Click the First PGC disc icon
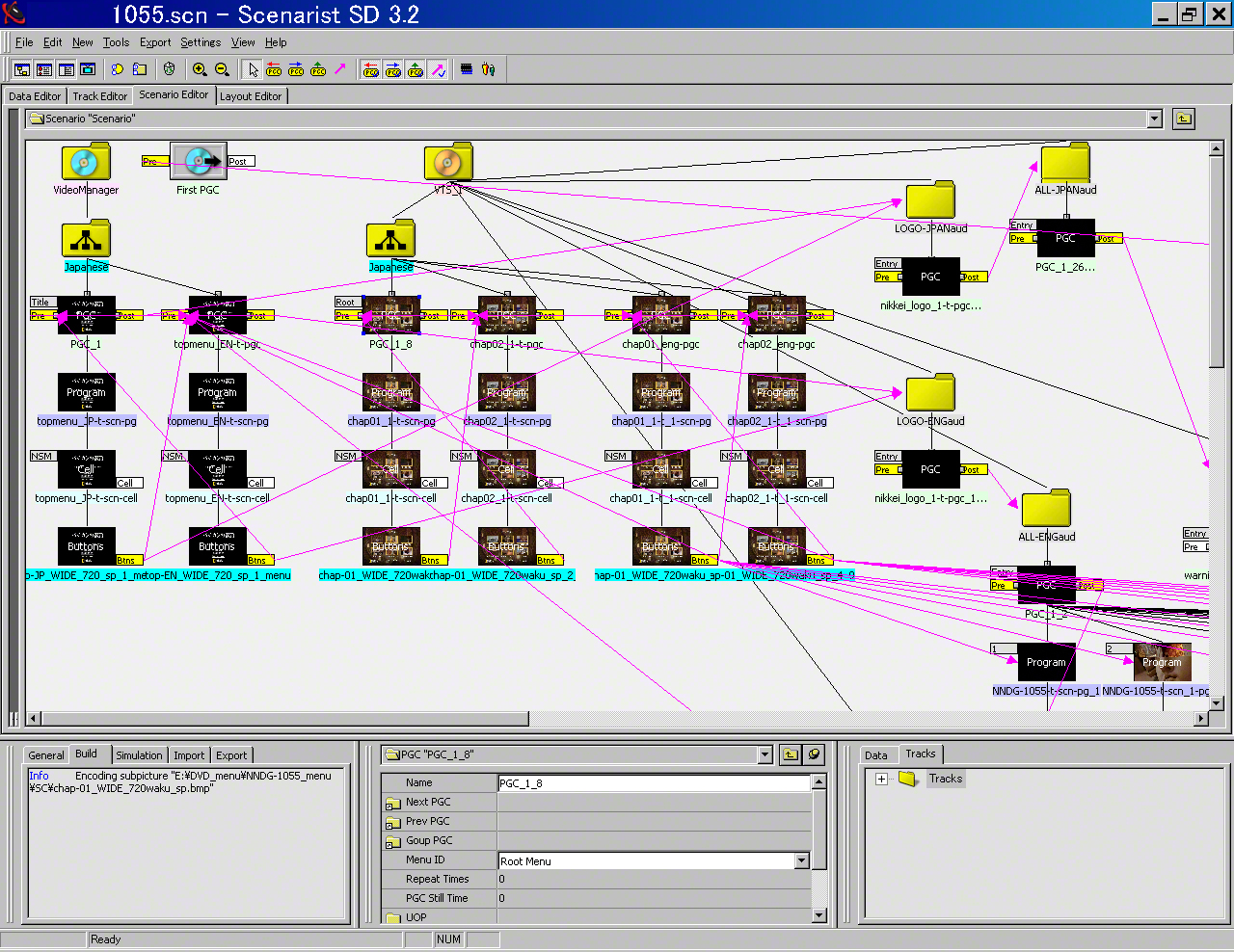This screenshot has width=1234, height=952. point(198,161)
